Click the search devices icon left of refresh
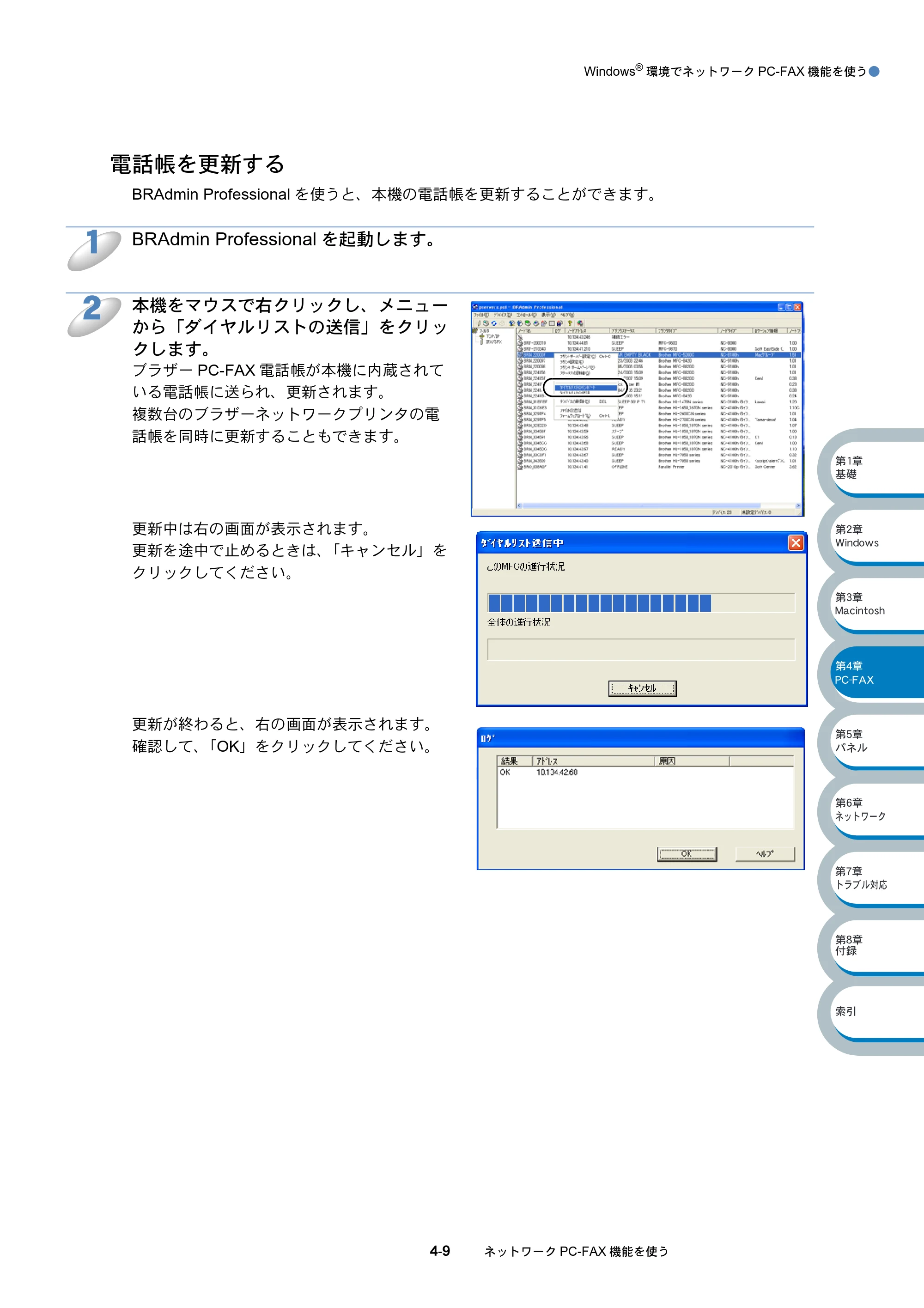The width and height of the screenshot is (924, 1308). click(x=486, y=323)
